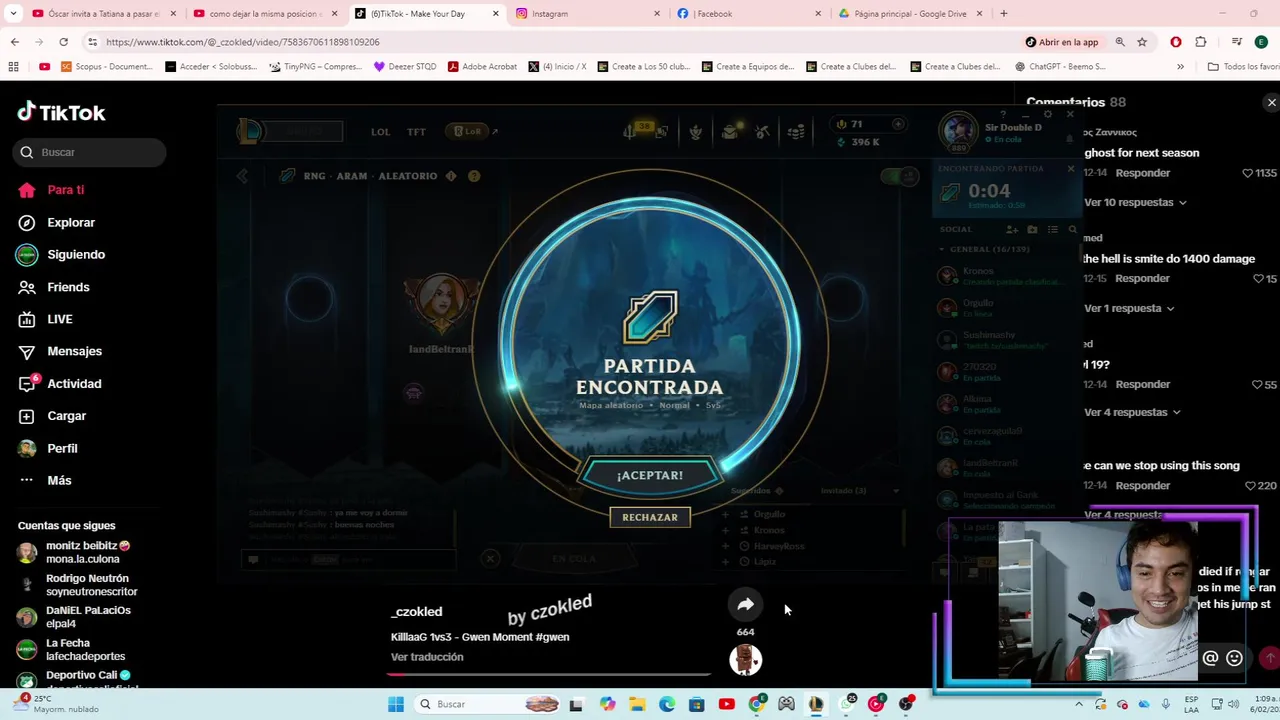
Task: Reply to 'ghost for next season' comment
Action: tap(1142, 173)
